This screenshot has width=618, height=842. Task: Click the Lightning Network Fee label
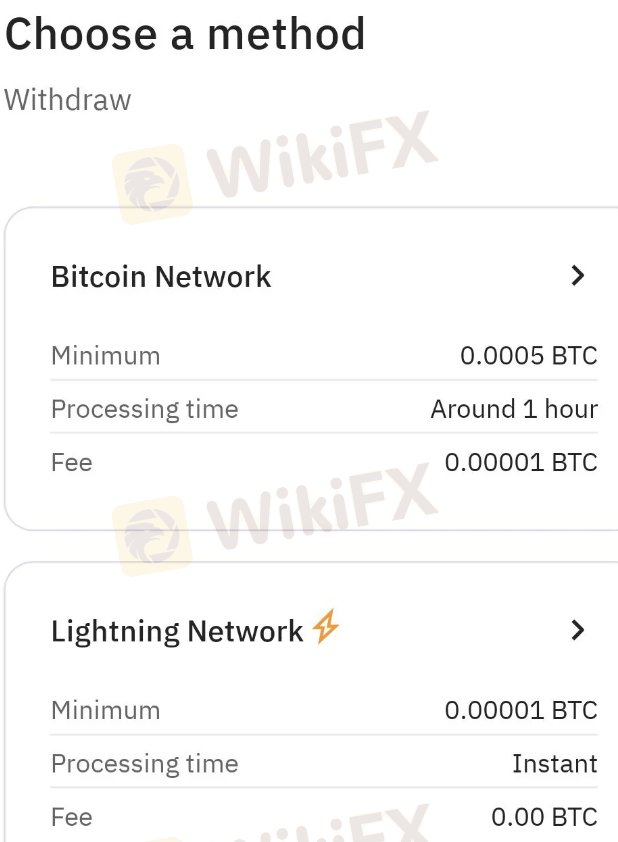click(x=71, y=817)
